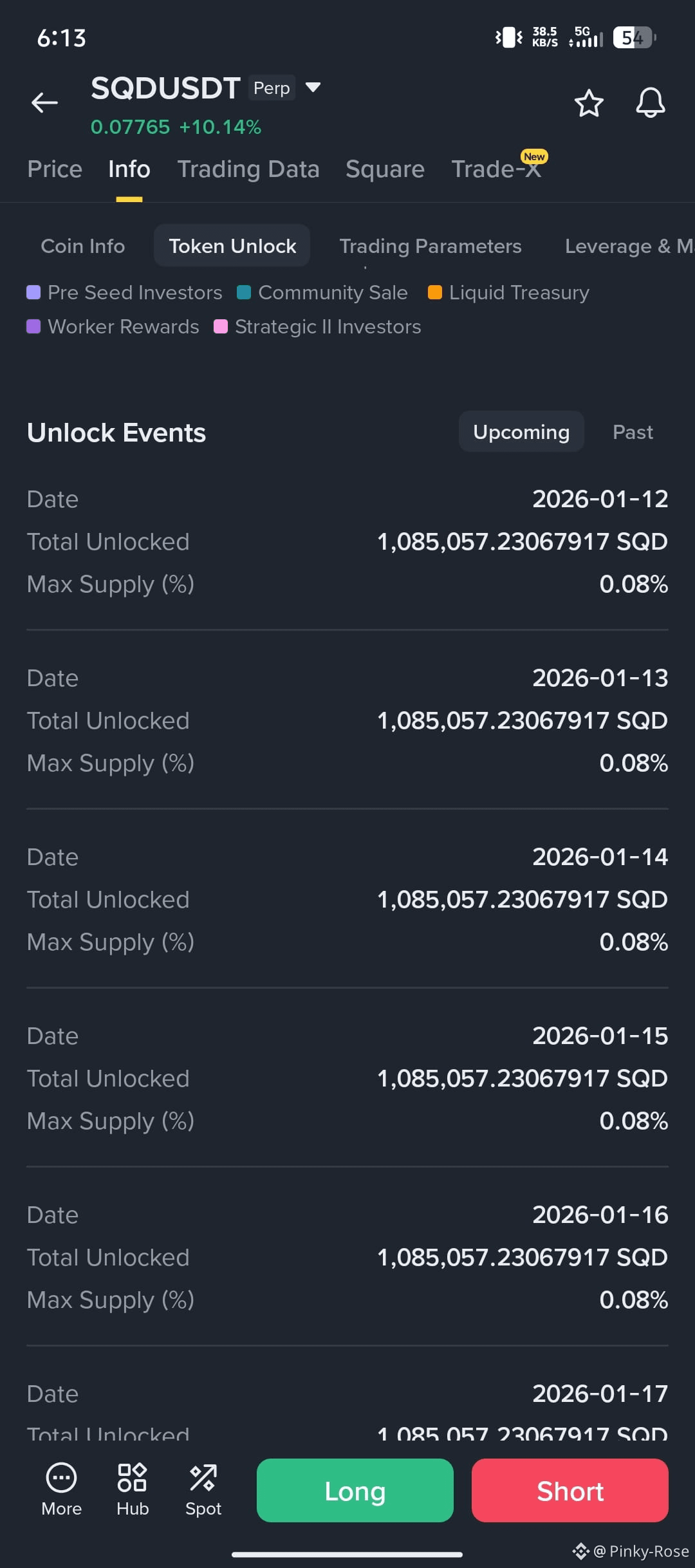Open price alerts via bell icon

(x=651, y=103)
